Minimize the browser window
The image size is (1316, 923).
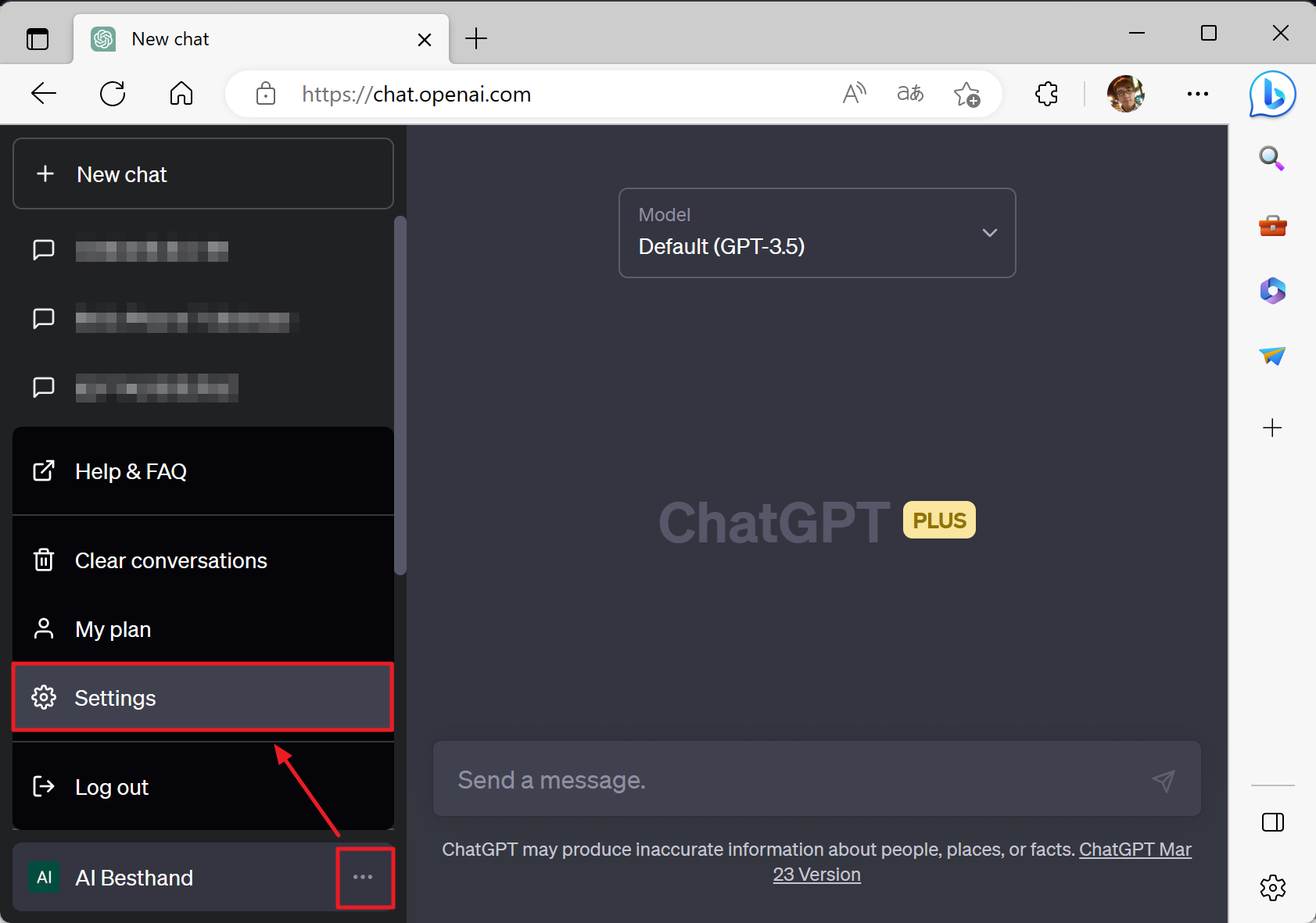1137,33
